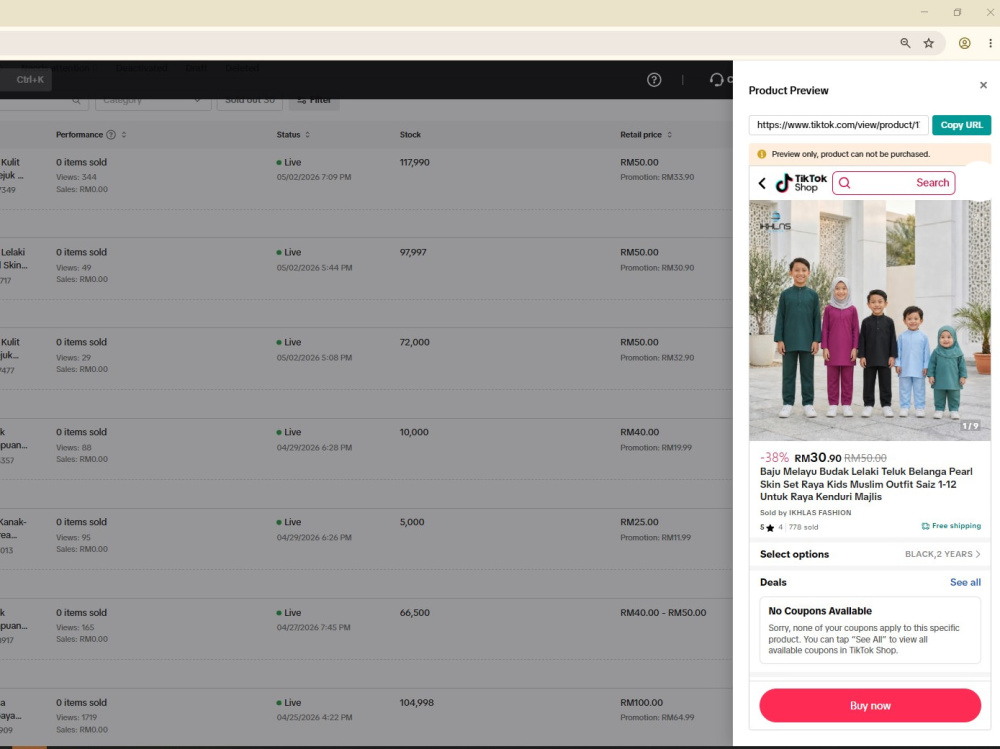
Task: Expand Select options BLACK,2 YEARS
Action: [870, 554]
